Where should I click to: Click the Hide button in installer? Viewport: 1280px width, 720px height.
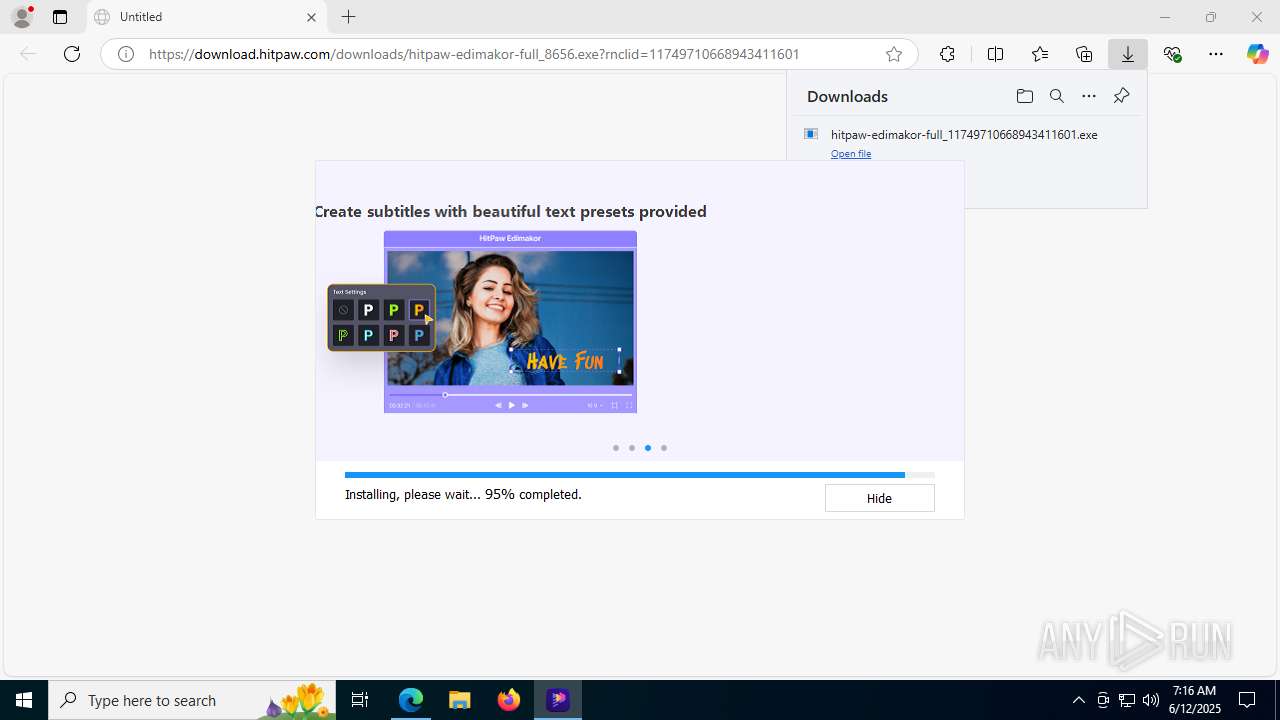(879, 498)
